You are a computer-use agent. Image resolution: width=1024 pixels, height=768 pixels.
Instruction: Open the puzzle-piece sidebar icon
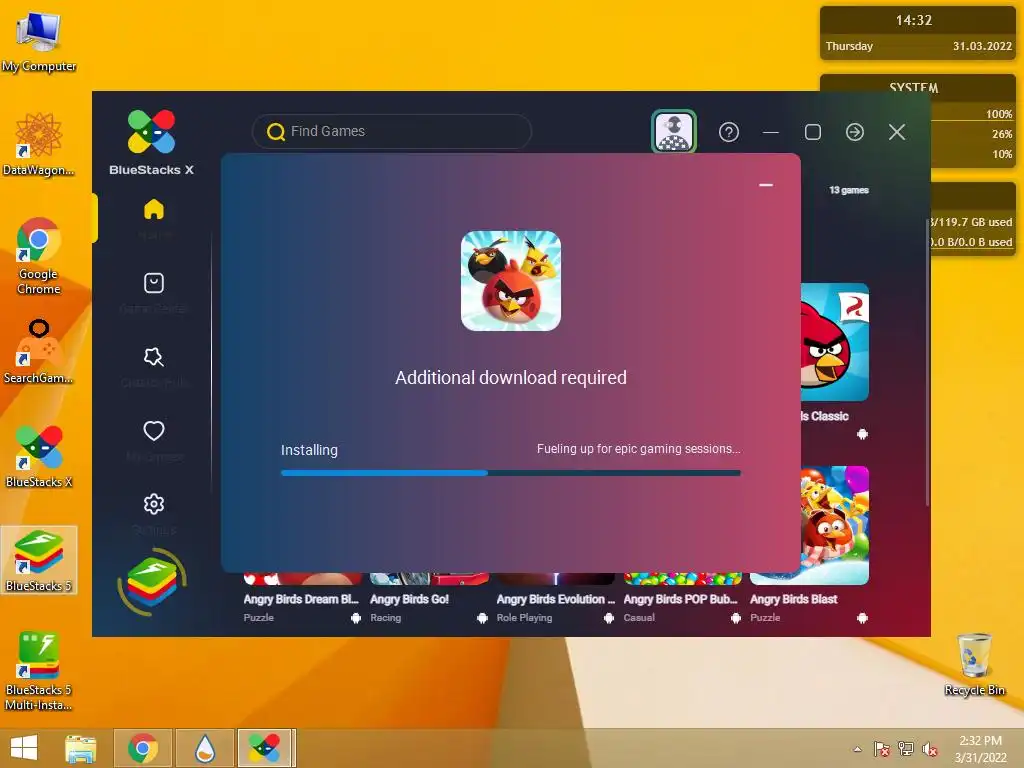(x=153, y=357)
